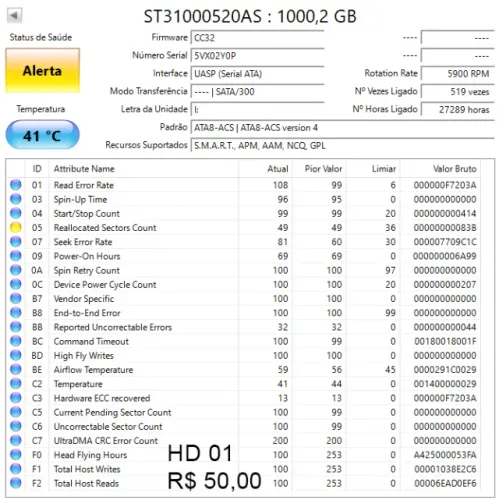Select the End-to-End Error threshold 99
Screen dimensions: 499x500
[390, 313]
